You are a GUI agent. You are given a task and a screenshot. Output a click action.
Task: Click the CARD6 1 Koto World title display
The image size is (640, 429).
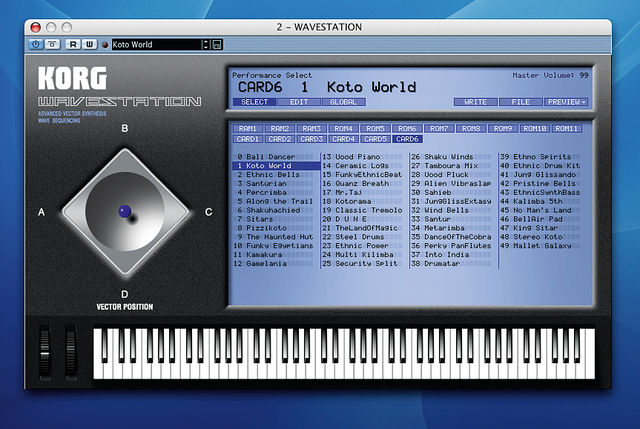[327, 87]
